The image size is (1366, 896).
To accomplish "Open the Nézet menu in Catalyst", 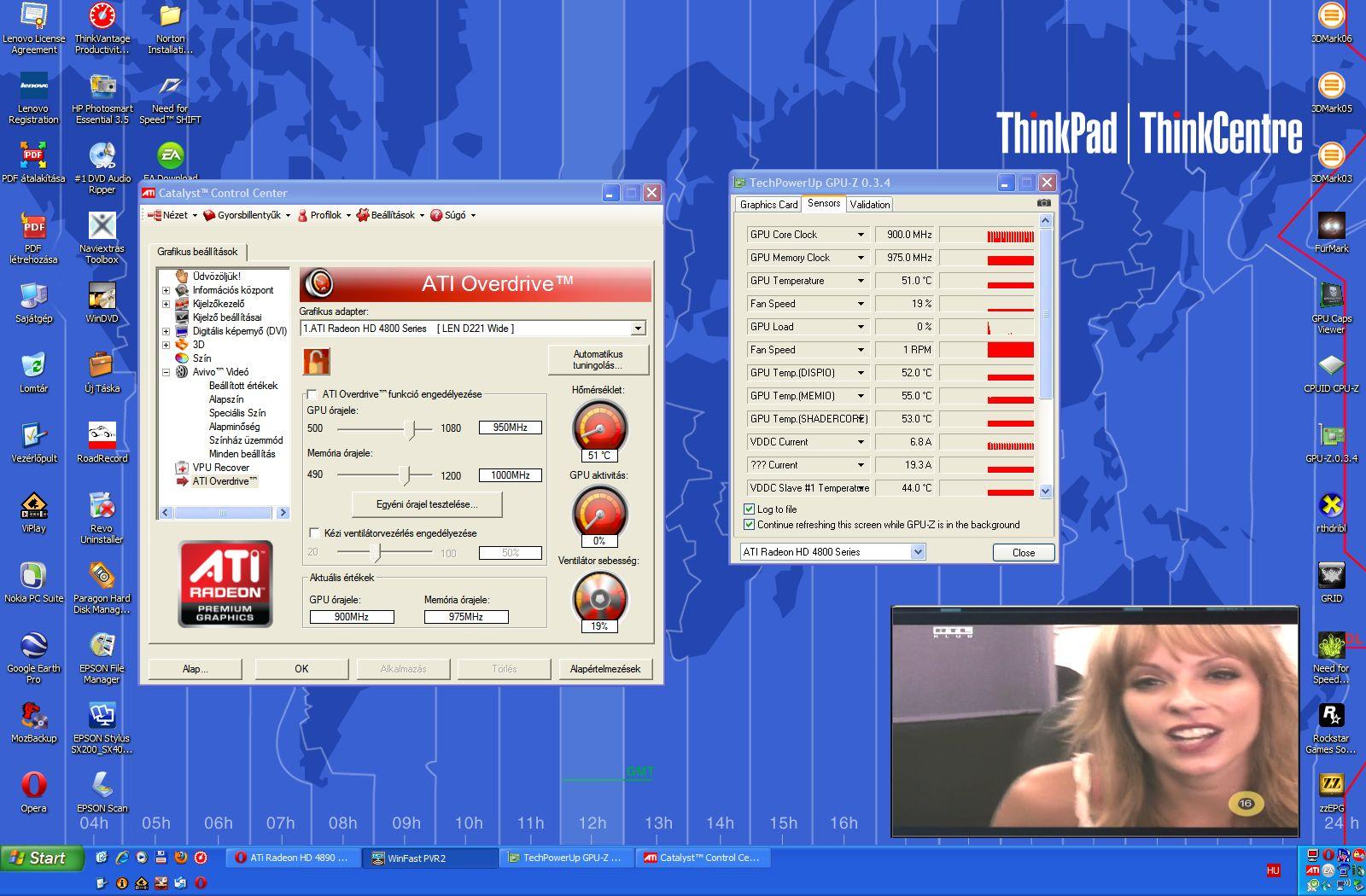I will click(173, 215).
